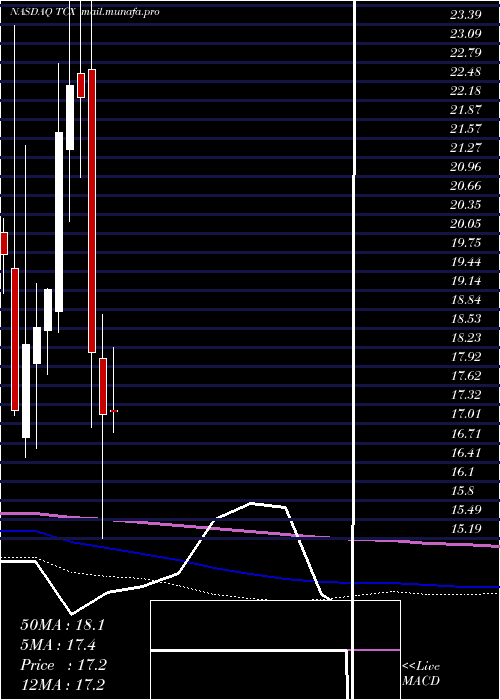Click the 5MA : 17.4 label
The image size is (500, 700).
click(58, 645)
